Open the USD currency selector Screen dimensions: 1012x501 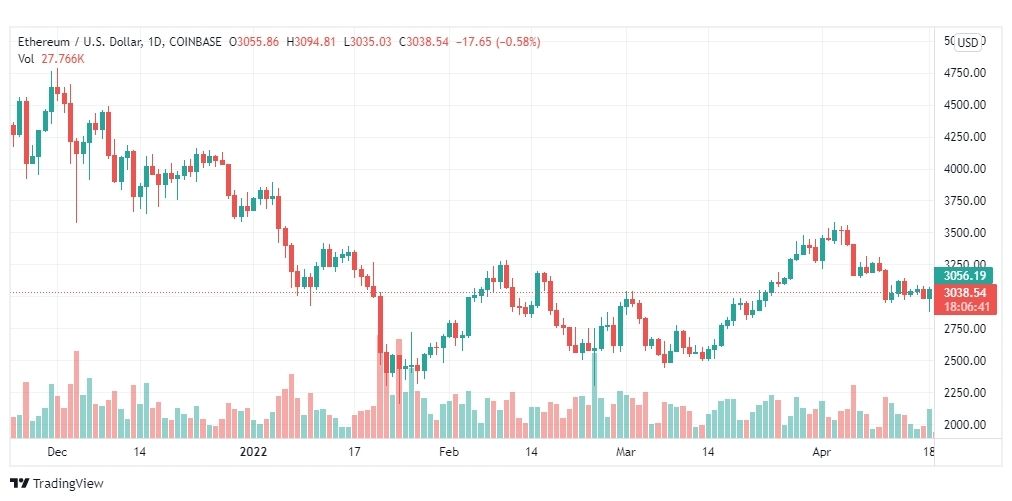[967, 43]
